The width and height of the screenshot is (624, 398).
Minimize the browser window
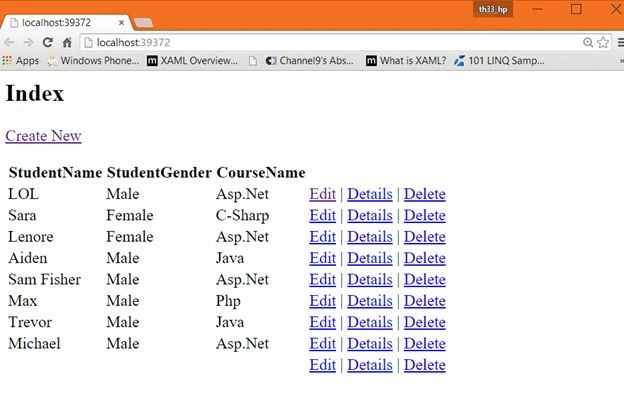(x=537, y=9)
